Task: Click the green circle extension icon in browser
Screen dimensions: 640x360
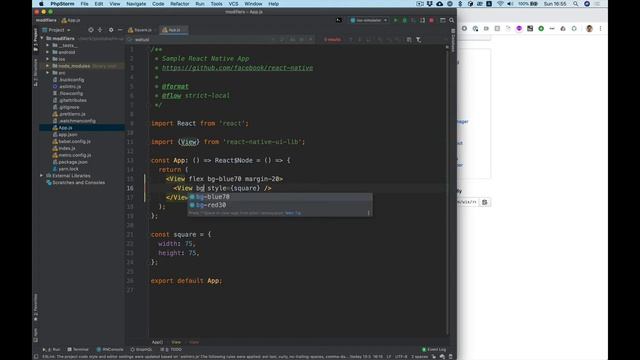Action: (x=541, y=29)
